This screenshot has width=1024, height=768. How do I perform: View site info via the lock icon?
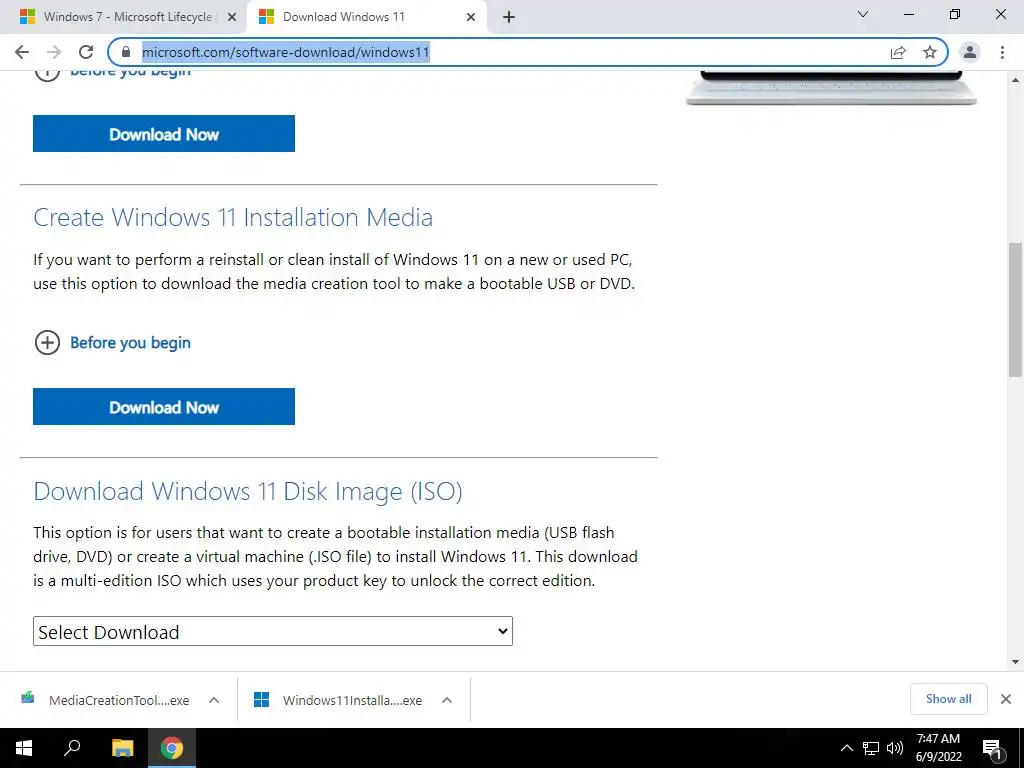tap(126, 52)
